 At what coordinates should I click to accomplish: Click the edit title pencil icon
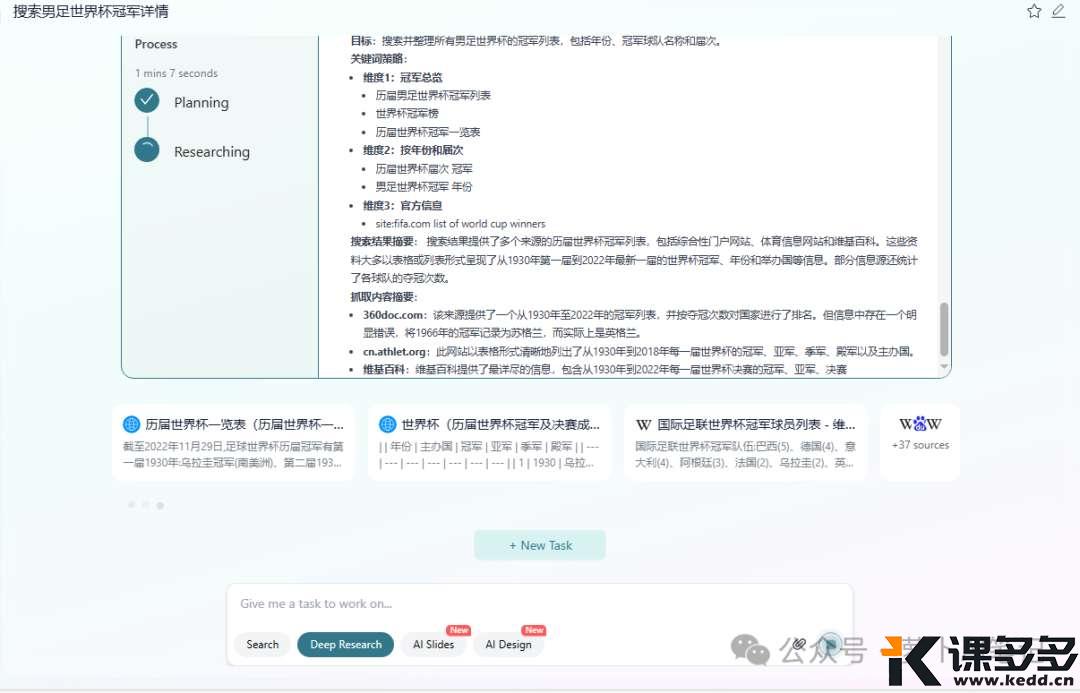[1059, 11]
